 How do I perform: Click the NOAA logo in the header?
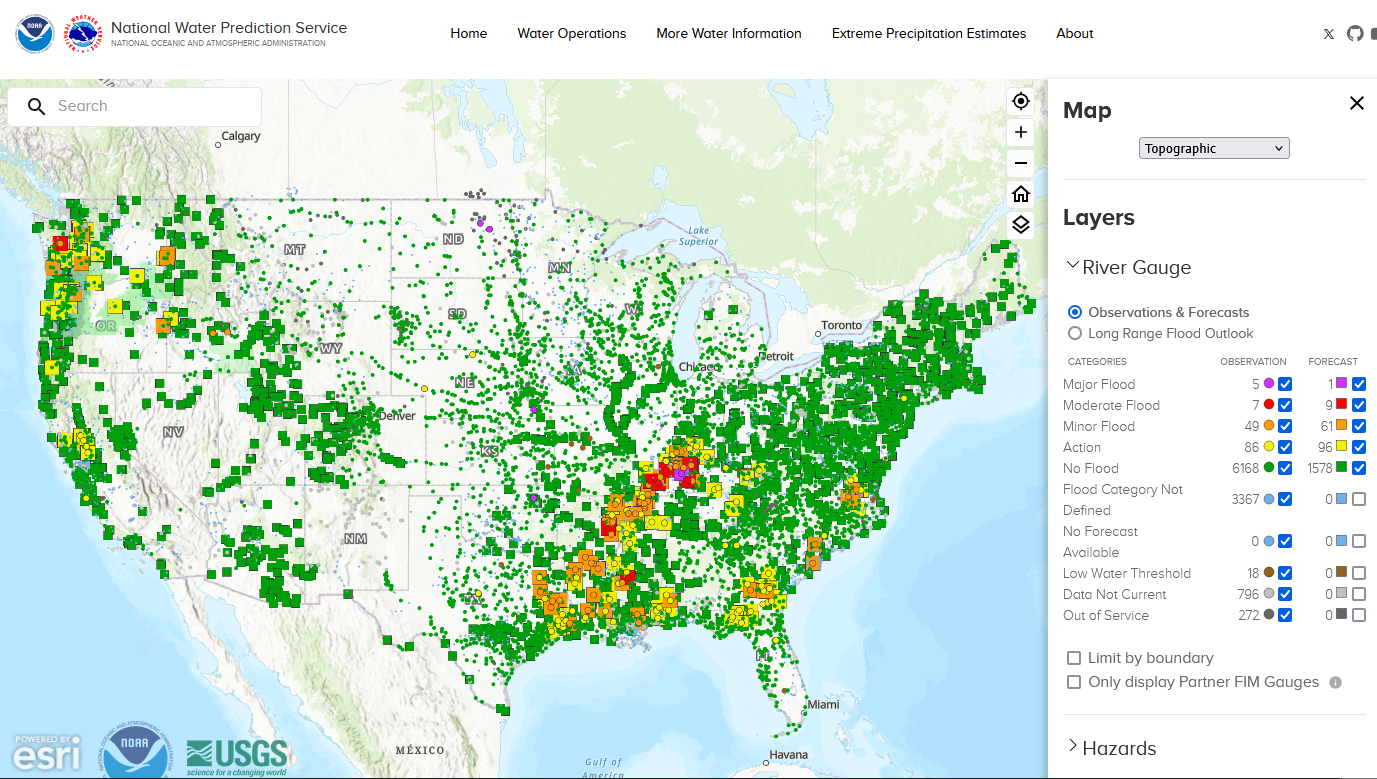35,34
